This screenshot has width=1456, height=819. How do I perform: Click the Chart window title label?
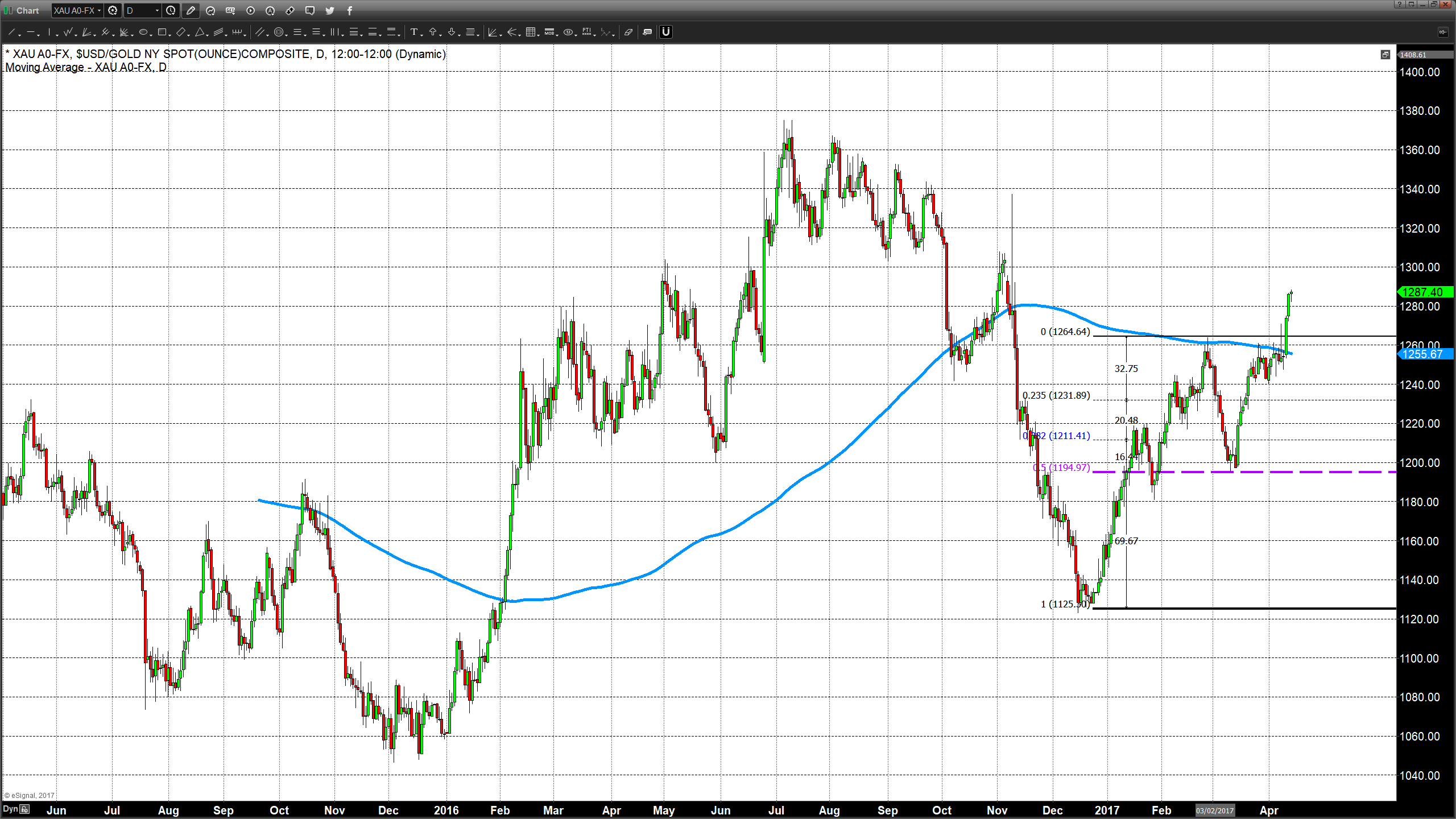28,11
